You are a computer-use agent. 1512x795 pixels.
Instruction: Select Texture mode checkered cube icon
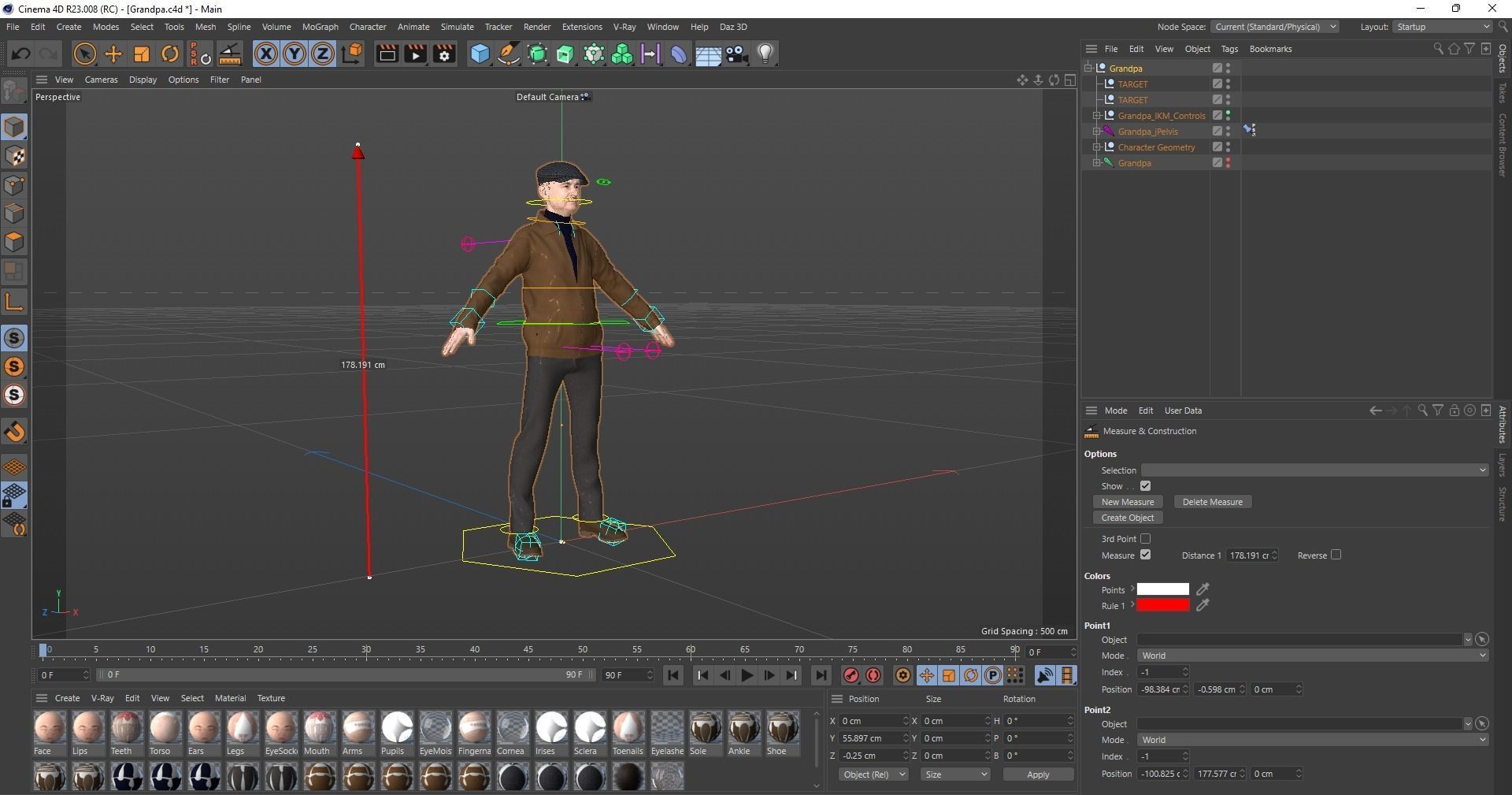pyautogui.click(x=14, y=156)
